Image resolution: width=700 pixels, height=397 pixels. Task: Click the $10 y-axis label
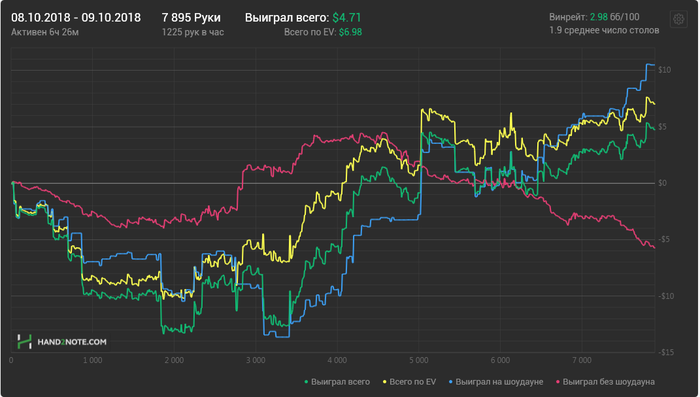664,70
